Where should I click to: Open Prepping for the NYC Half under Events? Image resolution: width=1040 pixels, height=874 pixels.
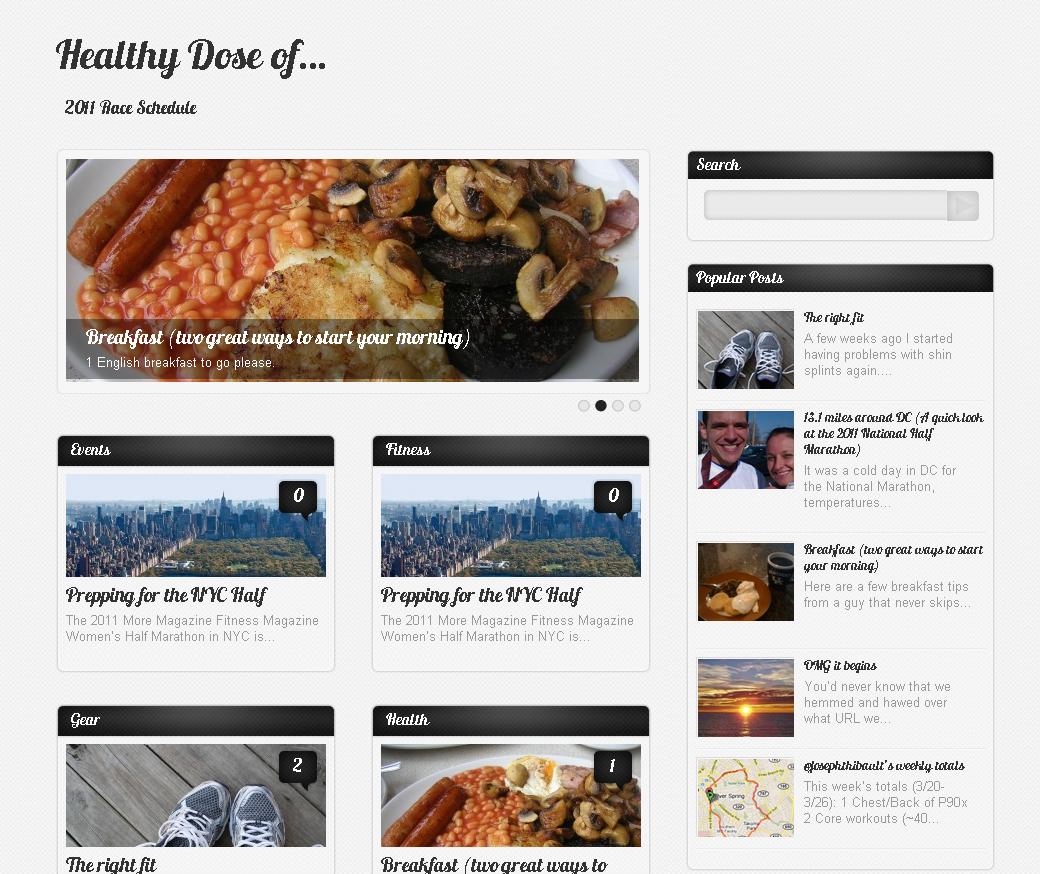tap(166, 595)
